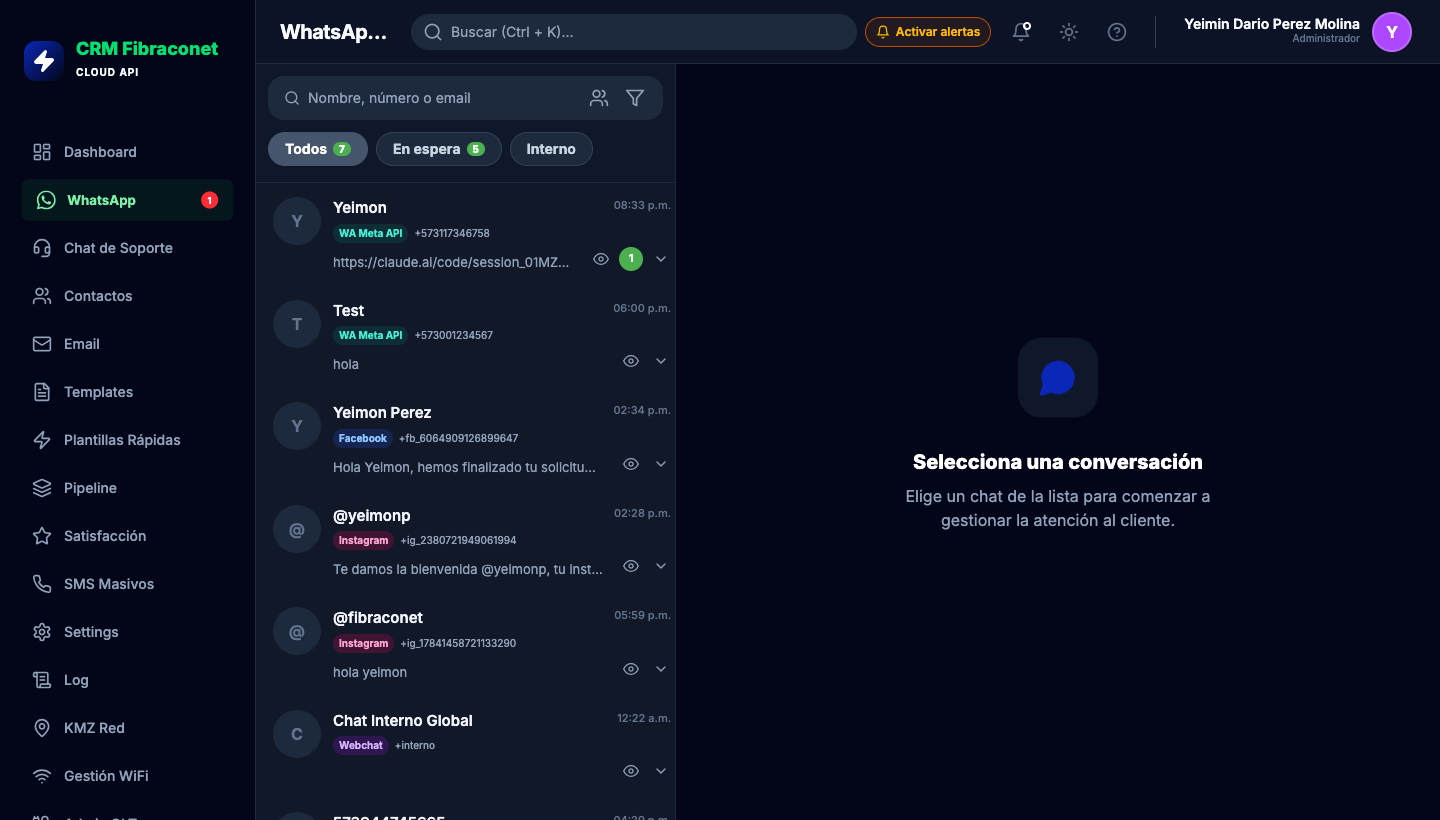Open the notifications bell
The height and width of the screenshot is (820, 1440).
tap(1021, 32)
